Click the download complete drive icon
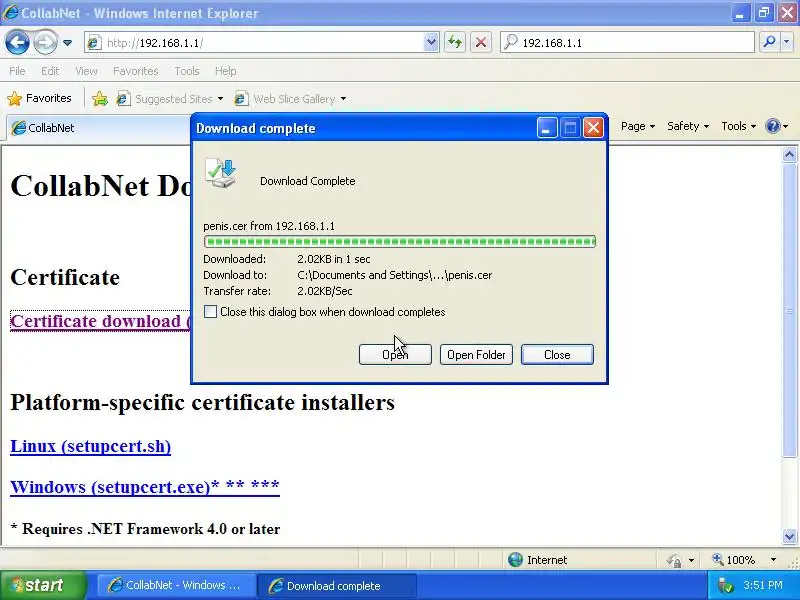 tap(221, 174)
